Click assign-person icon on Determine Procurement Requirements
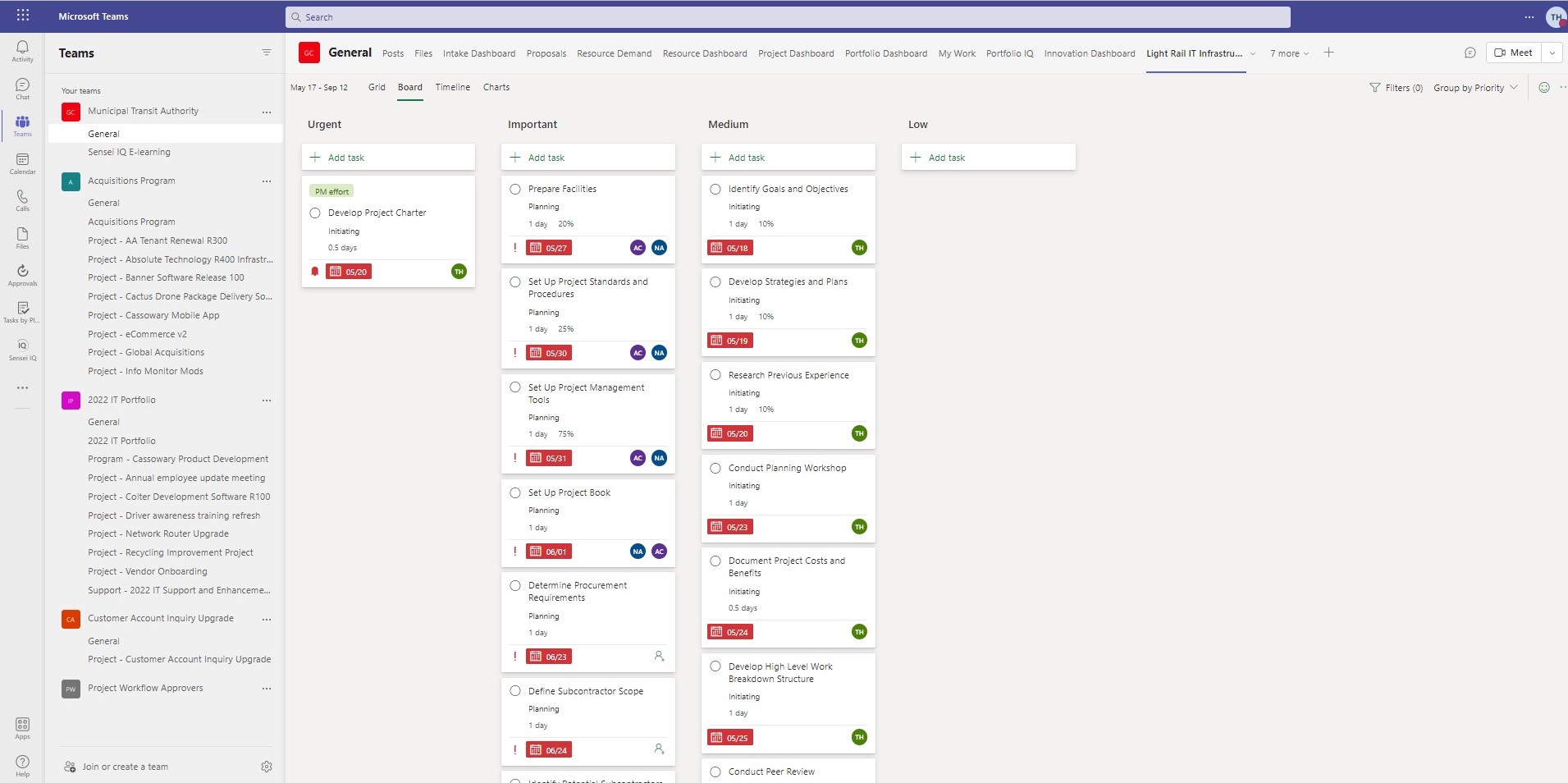Image resolution: width=1568 pixels, height=783 pixels. pos(659,656)
